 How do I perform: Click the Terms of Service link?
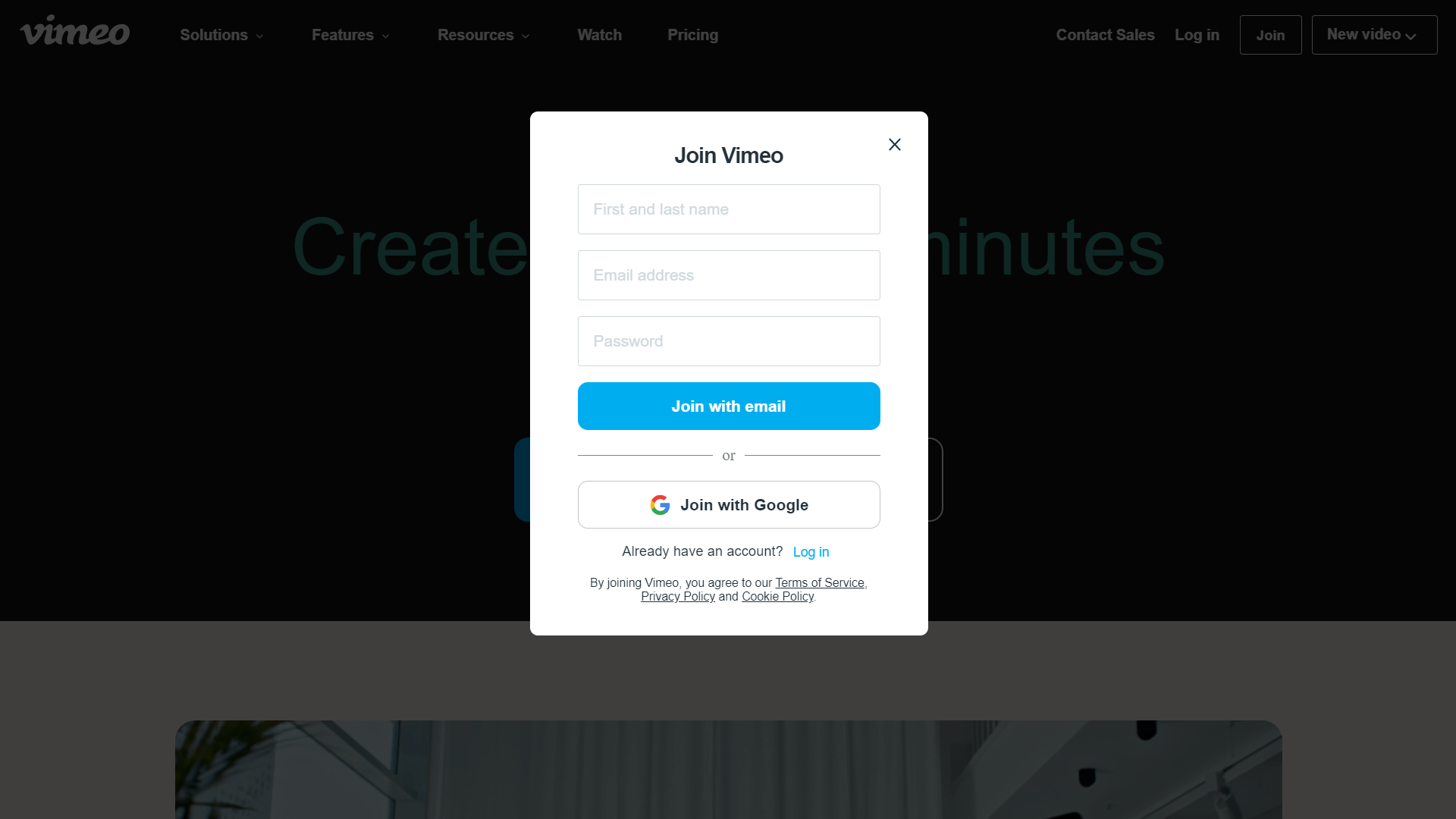(820, 582)
